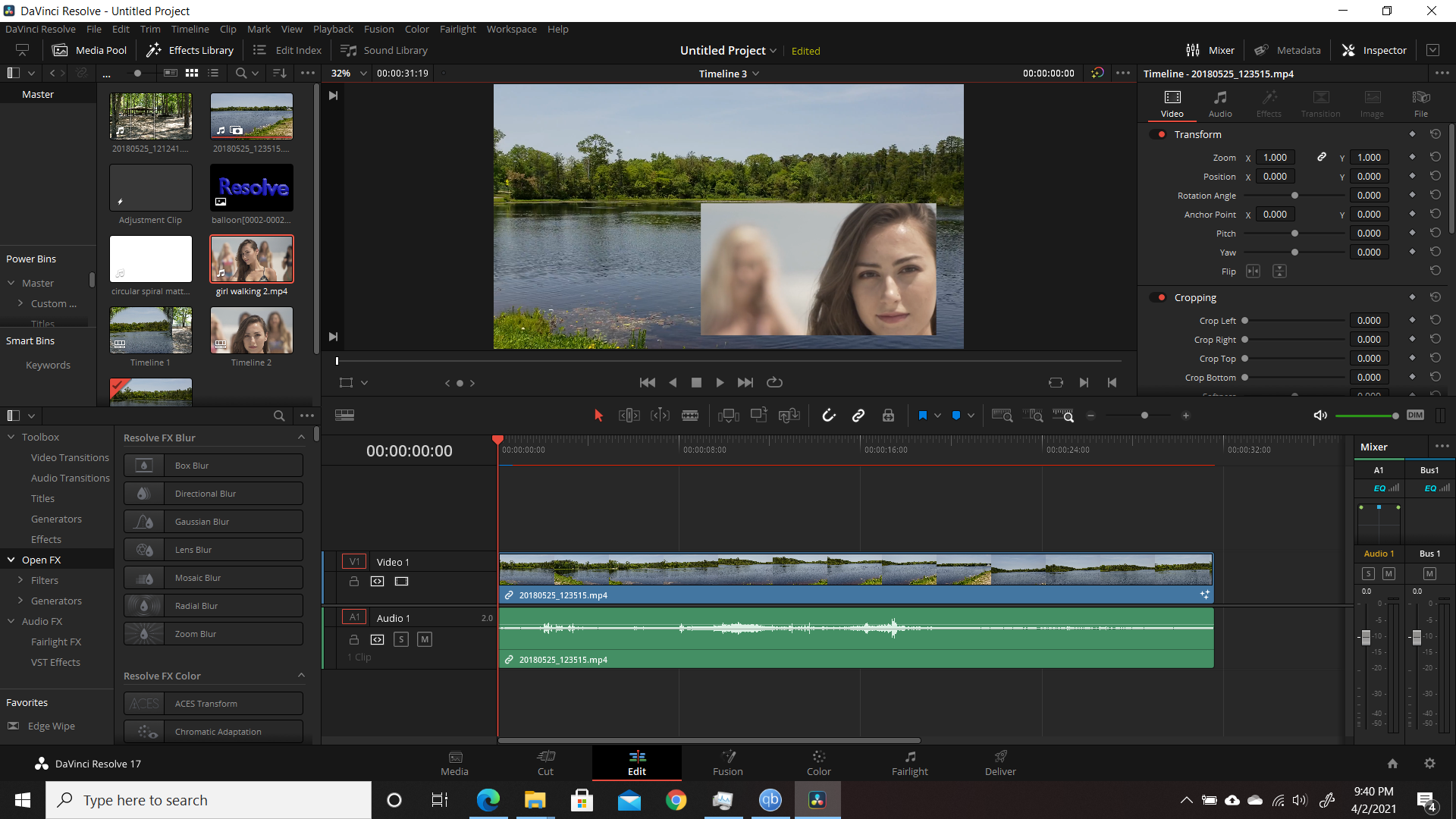Click the Zoom X value field
The height and width of the screenshot is (819, 1456).
coord(1275,157)
